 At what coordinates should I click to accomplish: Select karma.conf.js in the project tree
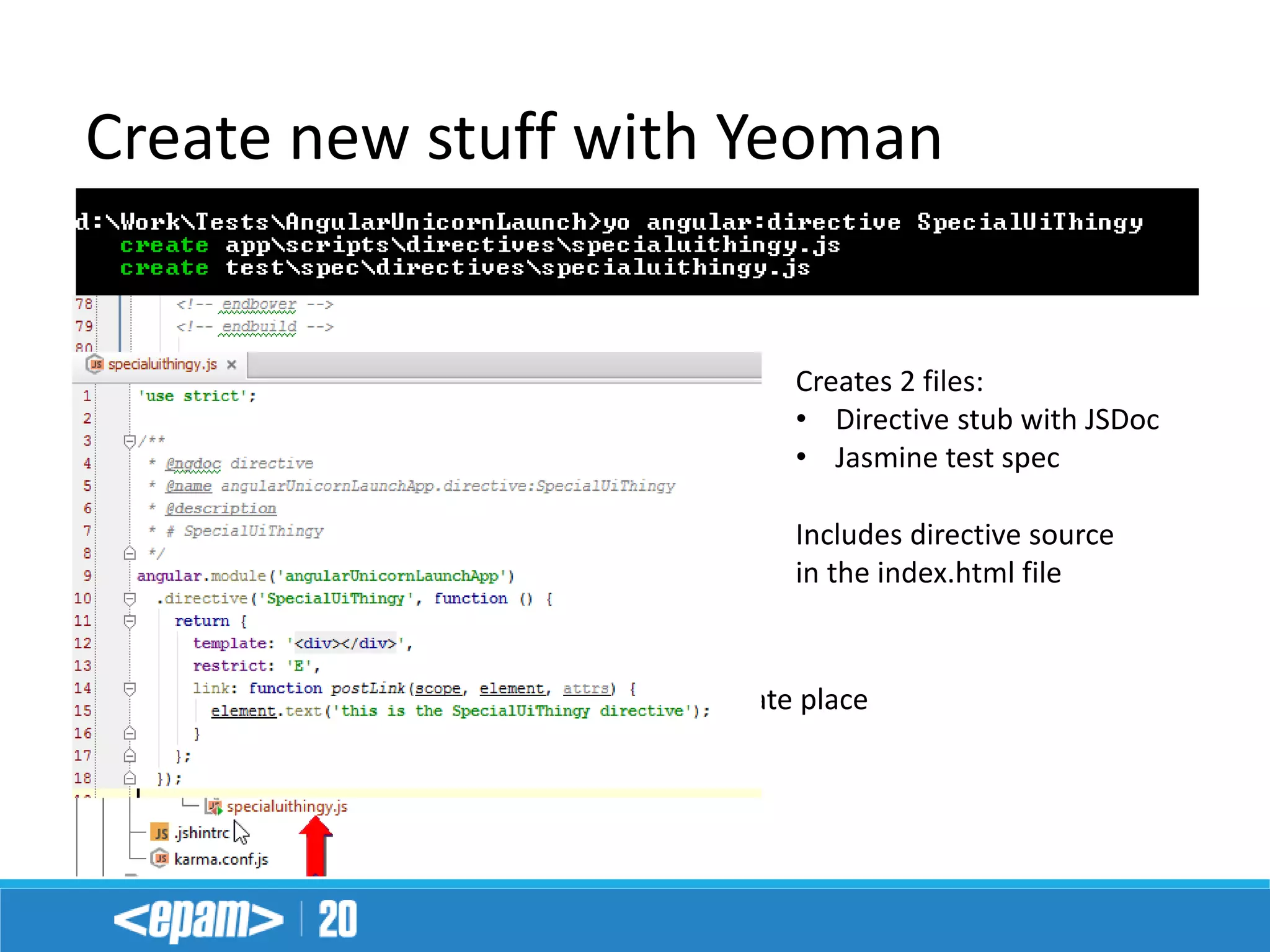point(221,859)
